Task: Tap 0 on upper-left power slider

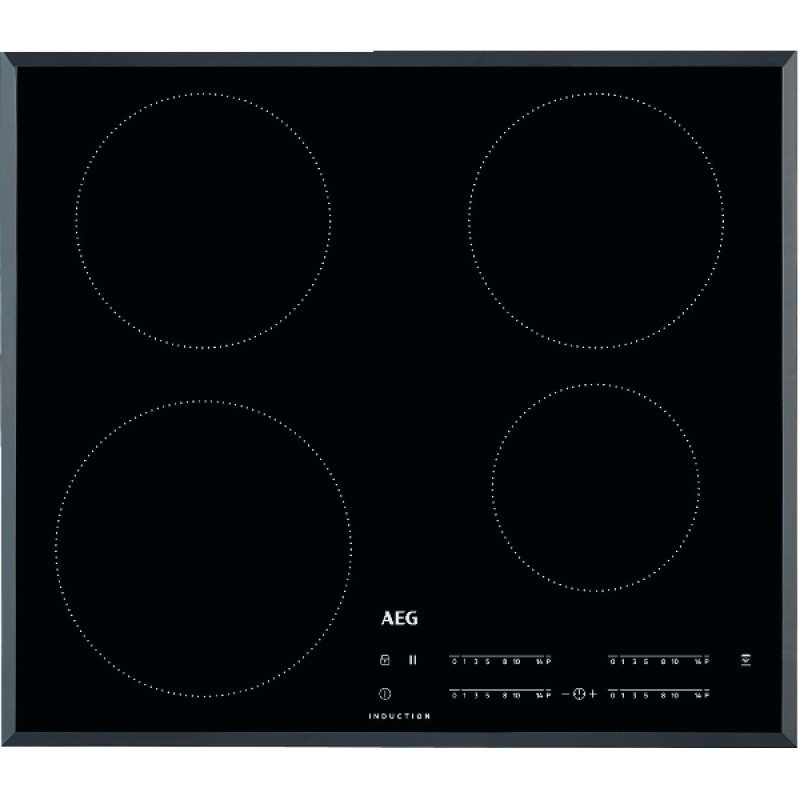Action: tap(455, 662)
